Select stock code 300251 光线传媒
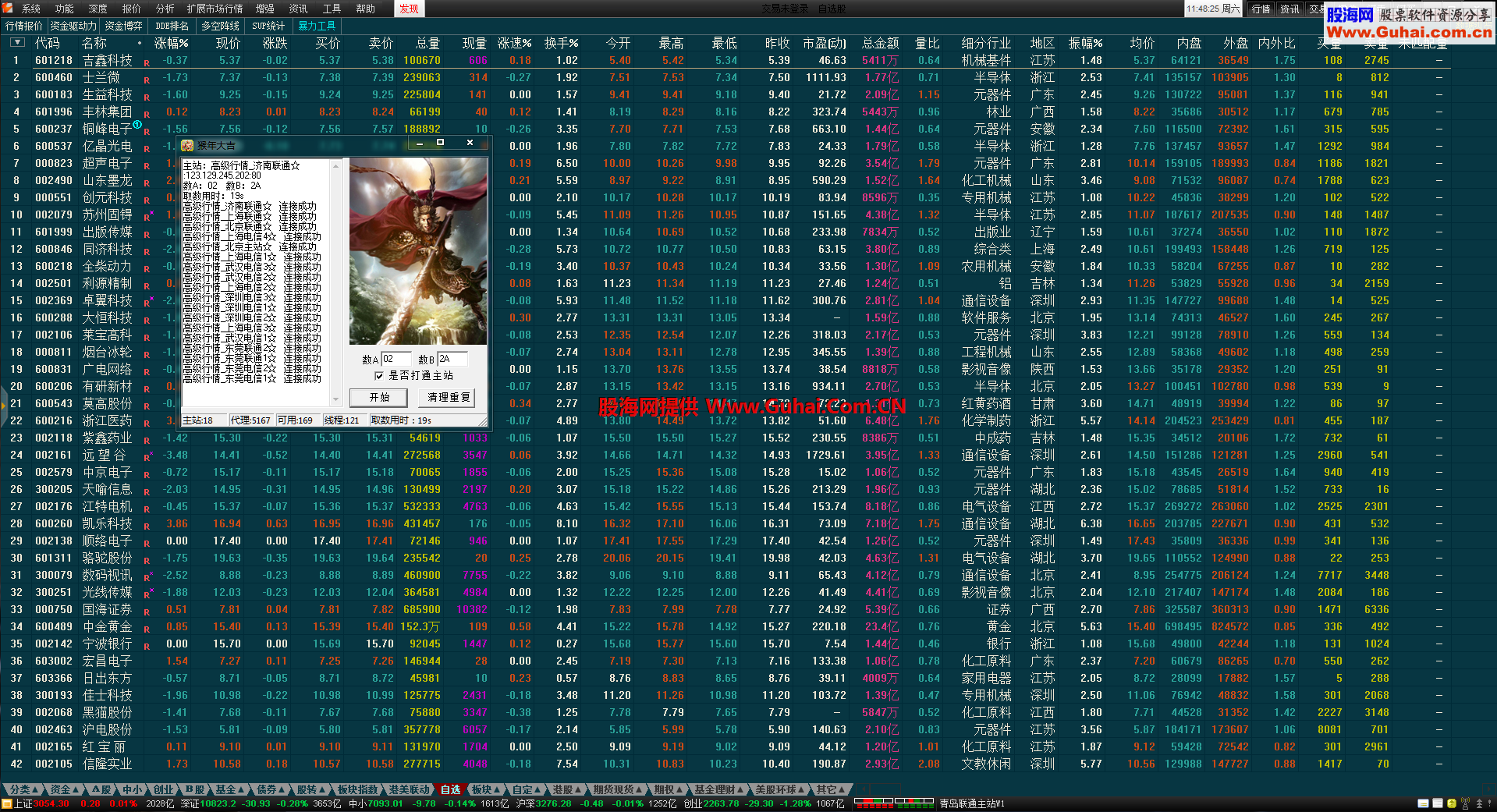 pos(53,592)
